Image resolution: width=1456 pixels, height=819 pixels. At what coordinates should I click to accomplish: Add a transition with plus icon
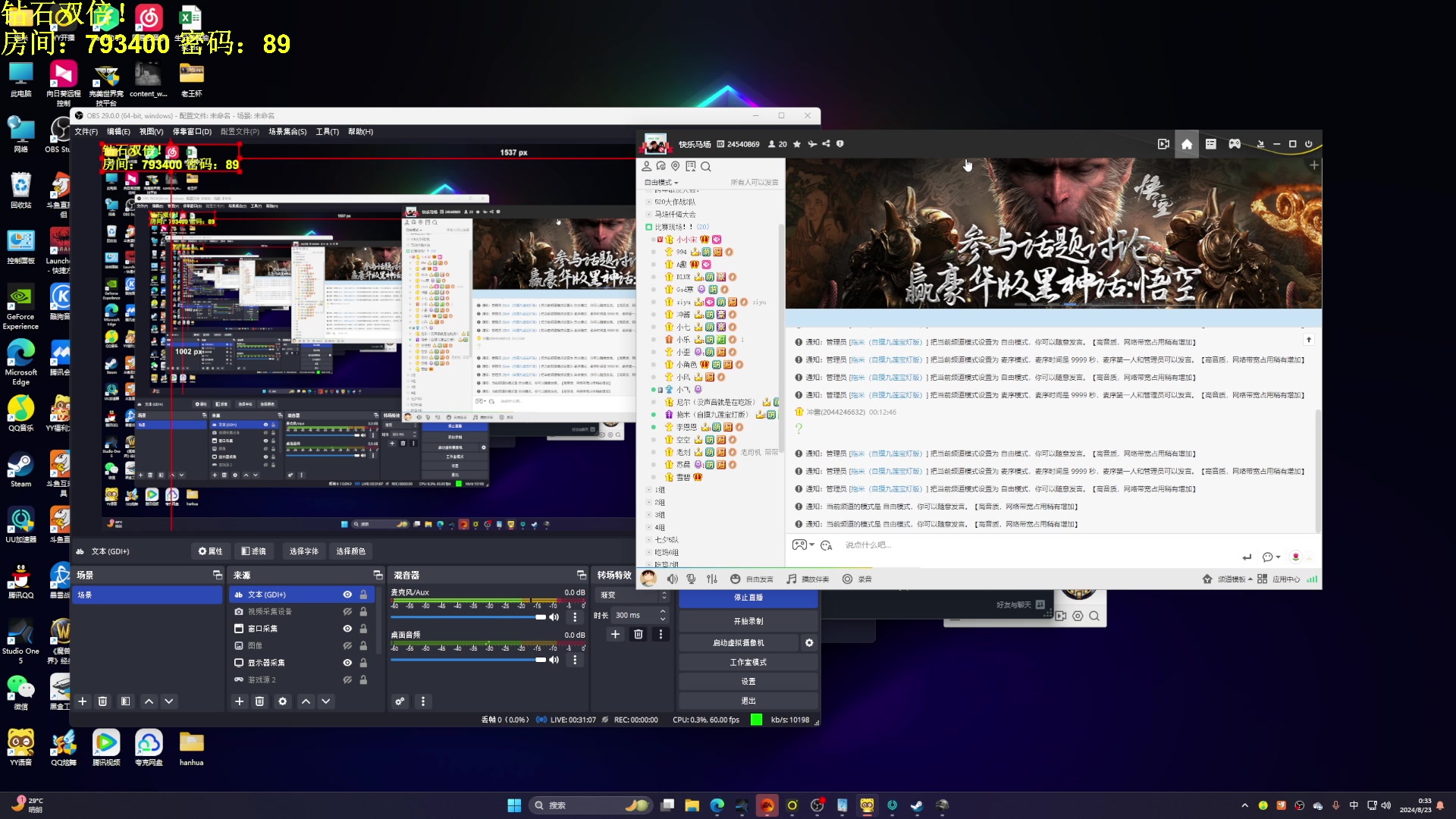click(x=615, y=635)
